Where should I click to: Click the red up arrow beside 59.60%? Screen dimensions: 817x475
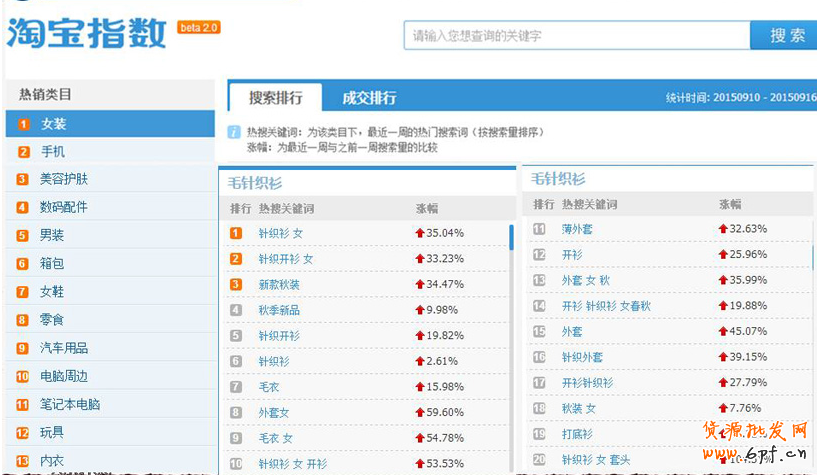pos(420,412)
